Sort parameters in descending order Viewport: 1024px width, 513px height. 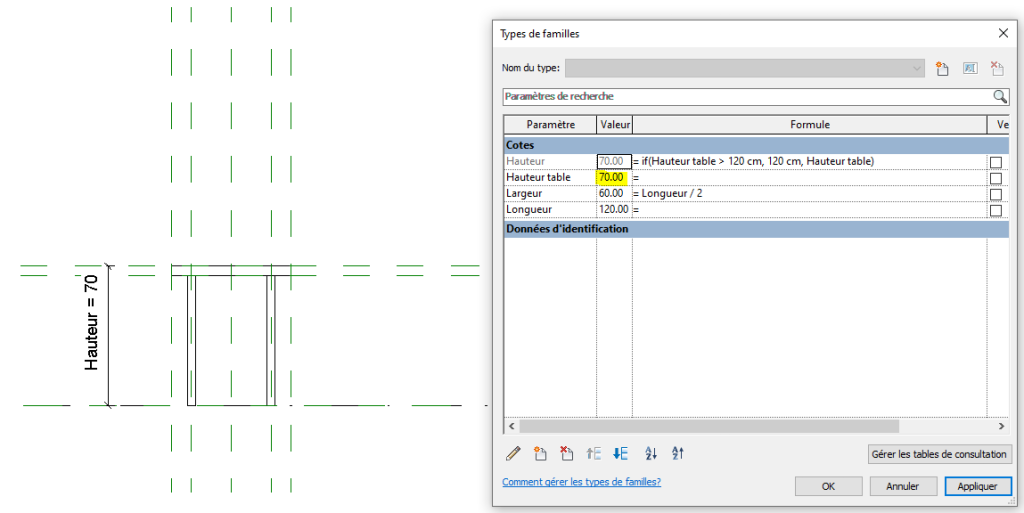point(678,454)
